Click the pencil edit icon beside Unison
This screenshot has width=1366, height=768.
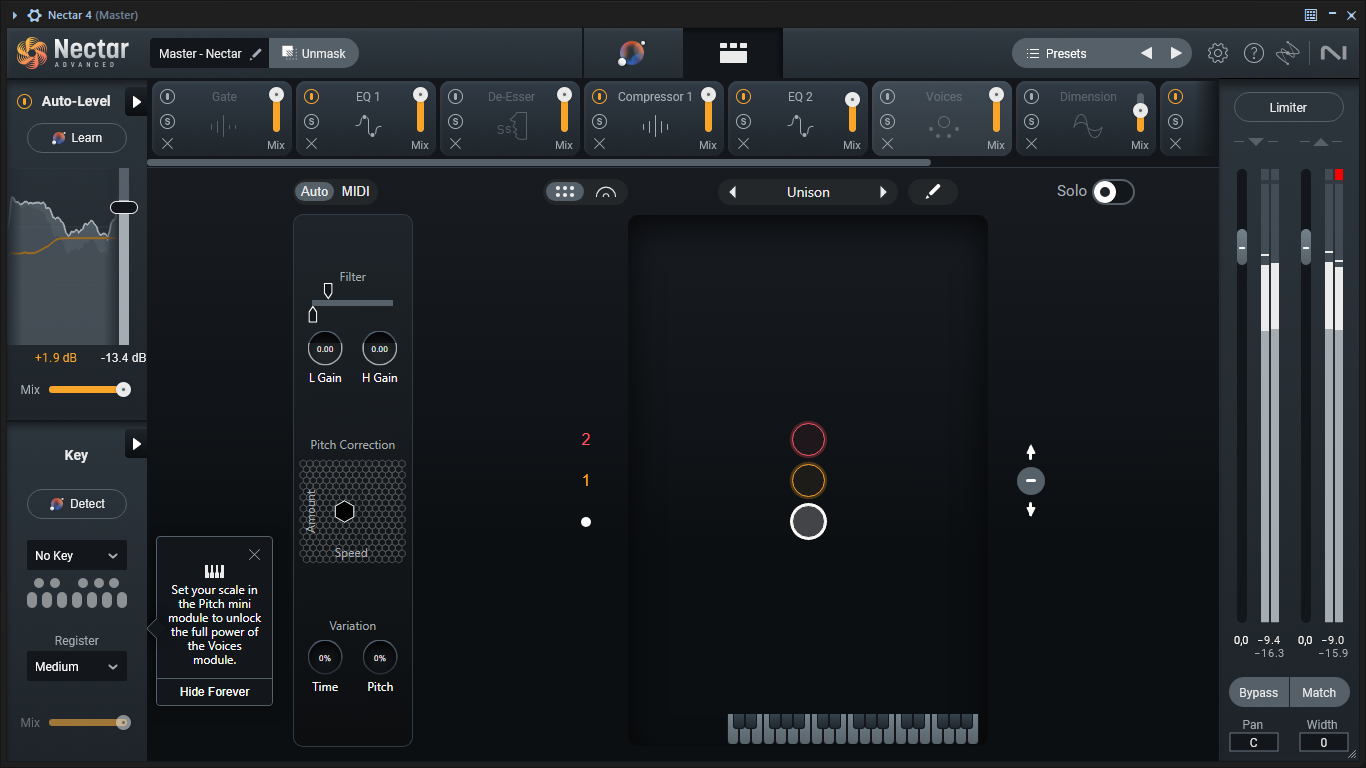coord(933,192)
